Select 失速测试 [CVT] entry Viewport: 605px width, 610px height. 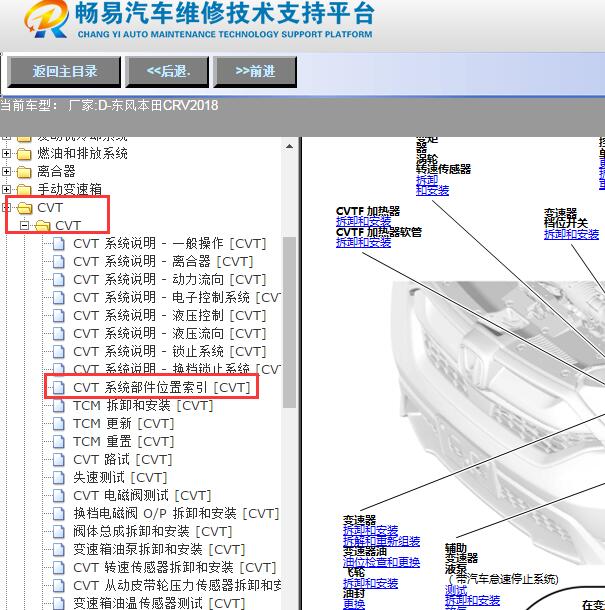coord(120,477)
